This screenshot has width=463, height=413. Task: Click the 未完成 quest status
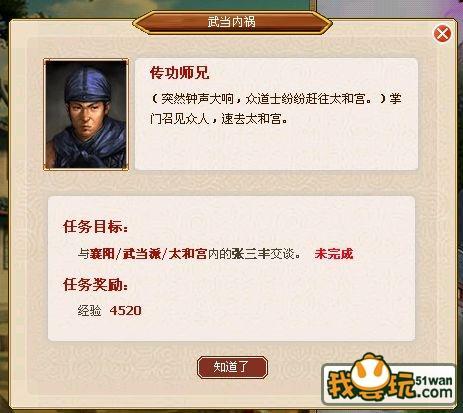[334, 254]
